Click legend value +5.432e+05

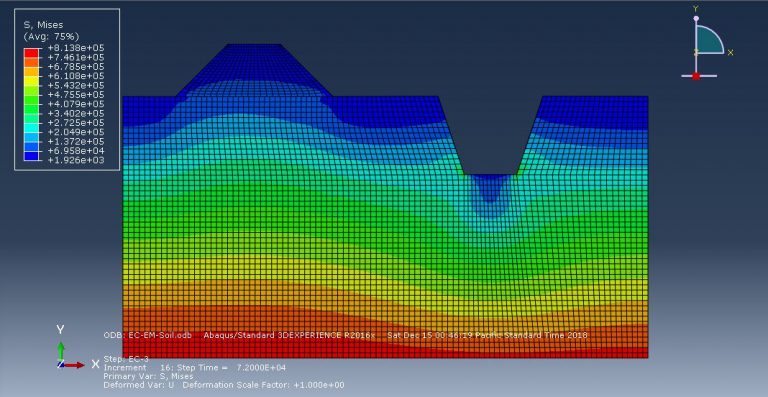75,85
